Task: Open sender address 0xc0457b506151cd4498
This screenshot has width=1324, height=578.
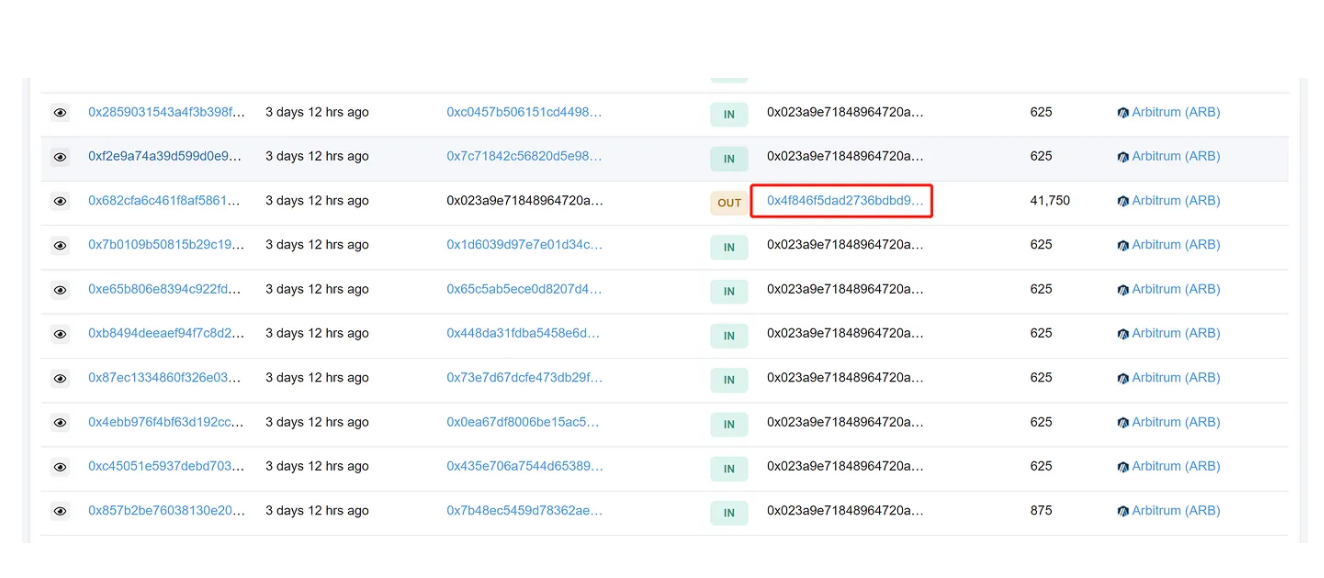Action: click(524, 112)
